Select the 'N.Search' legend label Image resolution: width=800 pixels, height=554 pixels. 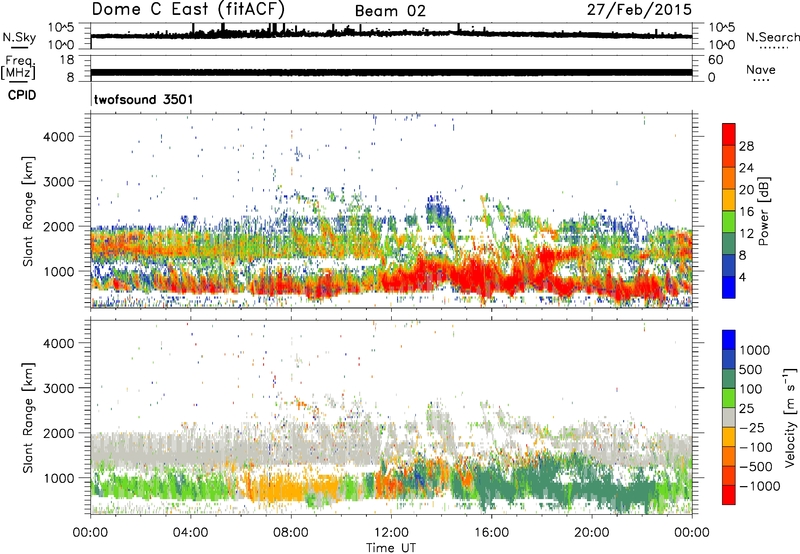tap(772, 37)
